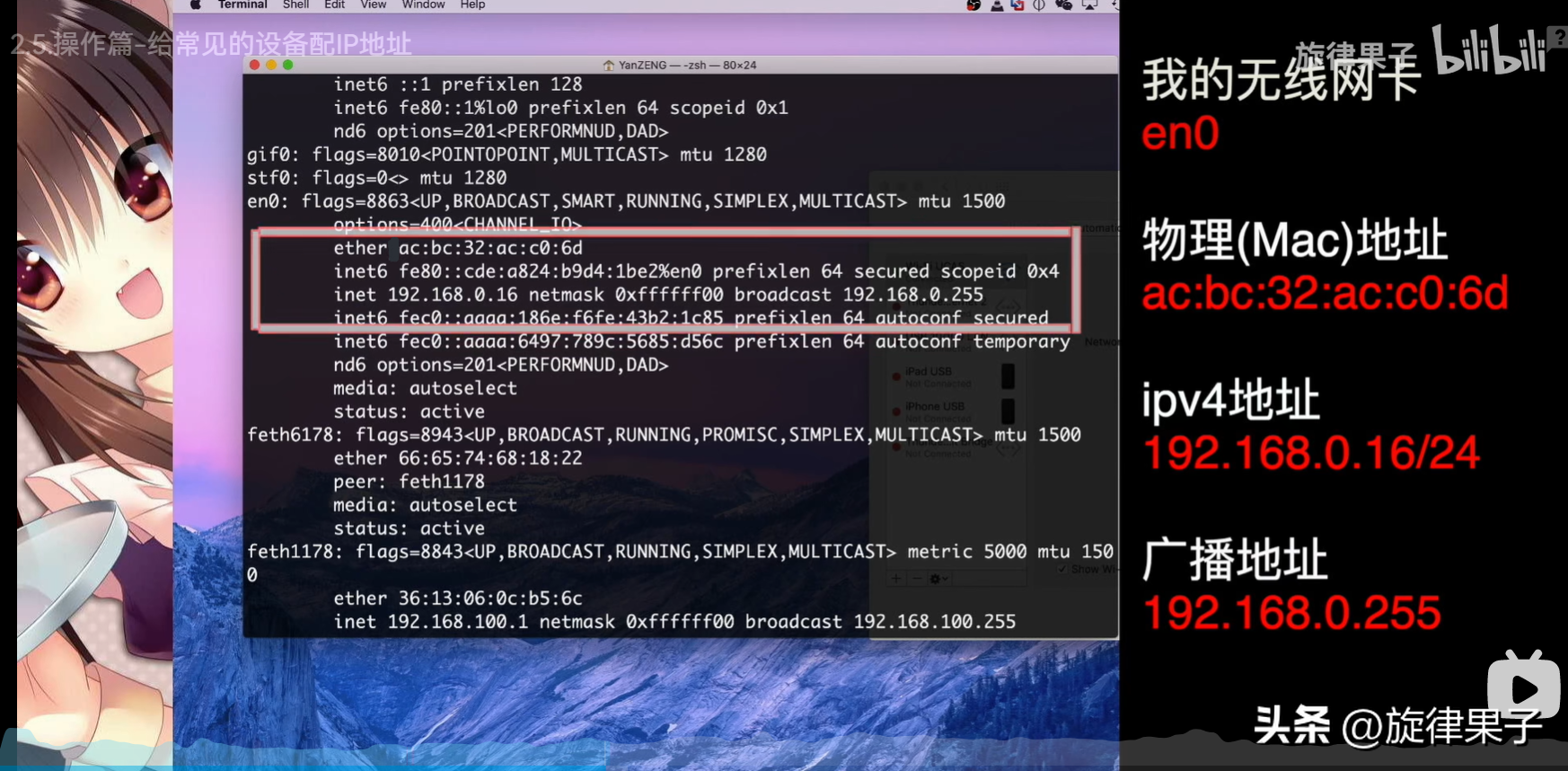Open the Window menu
The height and width of the screenshot is (771, 1568).
pyautogui.click(x=423, y=5)
